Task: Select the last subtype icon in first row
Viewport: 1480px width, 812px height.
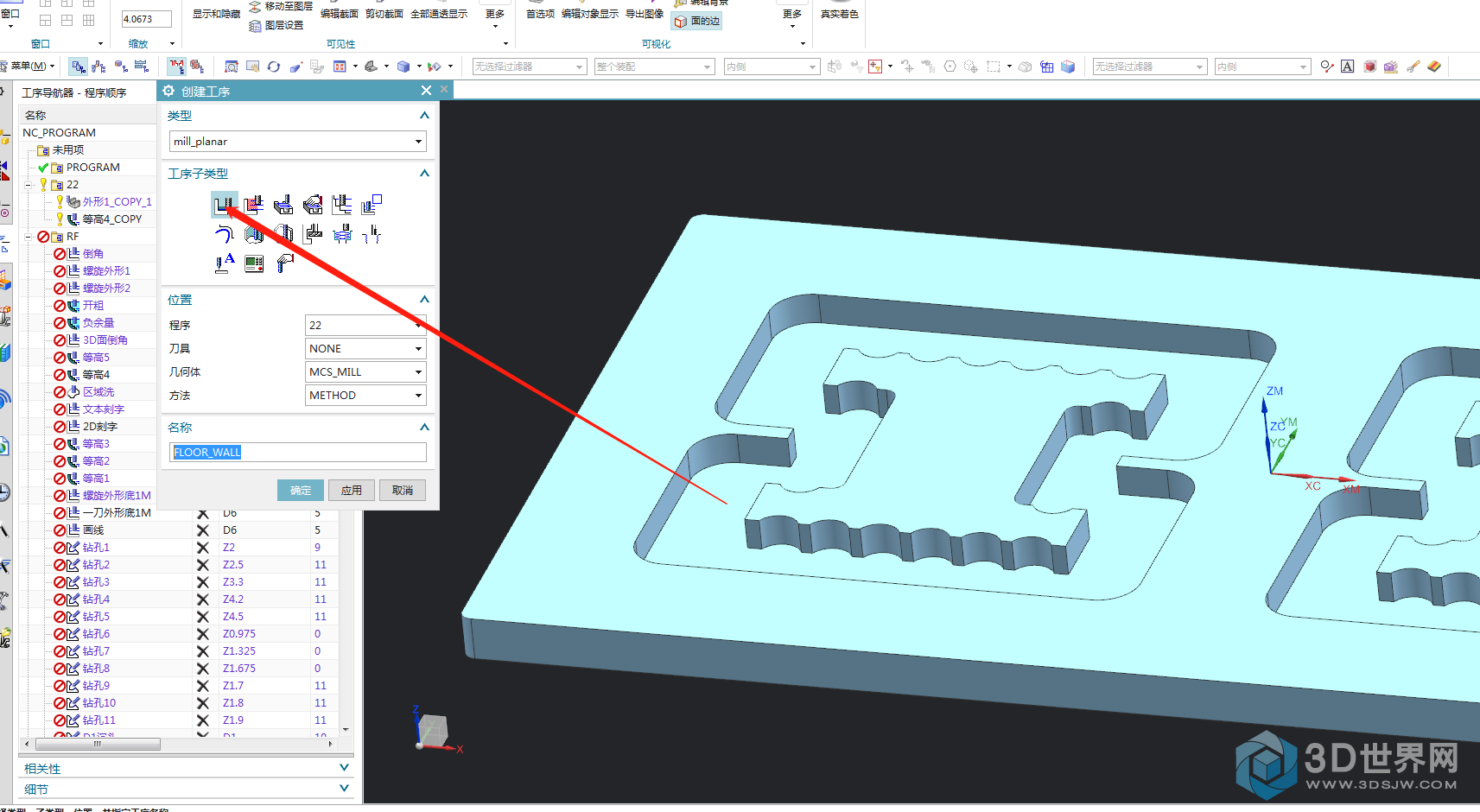Action: pyautogui.click(x=372, y=205)
